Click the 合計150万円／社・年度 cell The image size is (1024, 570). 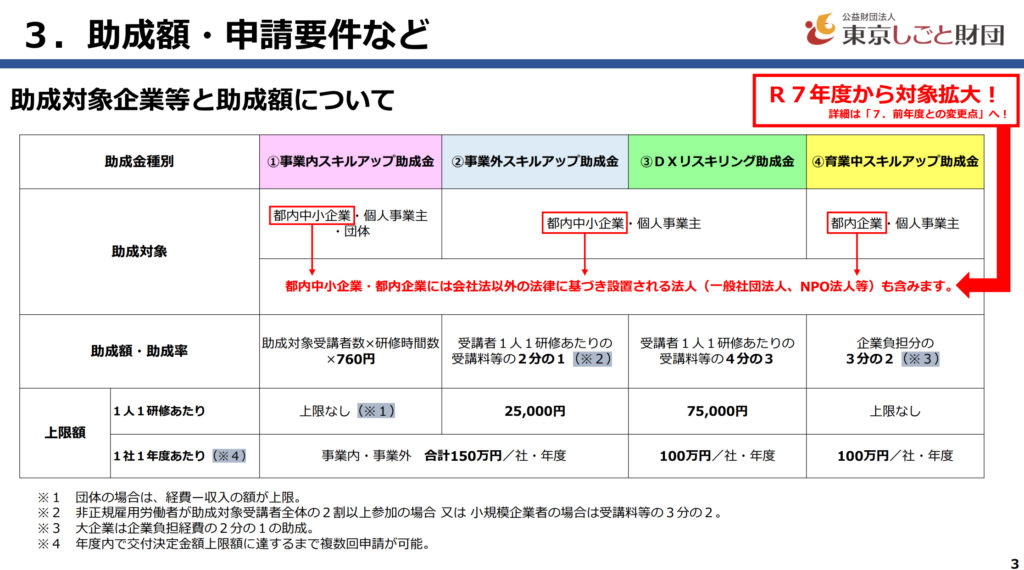point(495,456)
